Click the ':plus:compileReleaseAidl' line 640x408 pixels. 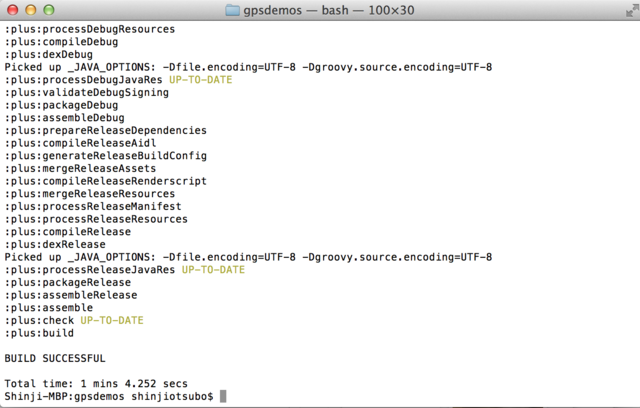[x=80, y=143]
